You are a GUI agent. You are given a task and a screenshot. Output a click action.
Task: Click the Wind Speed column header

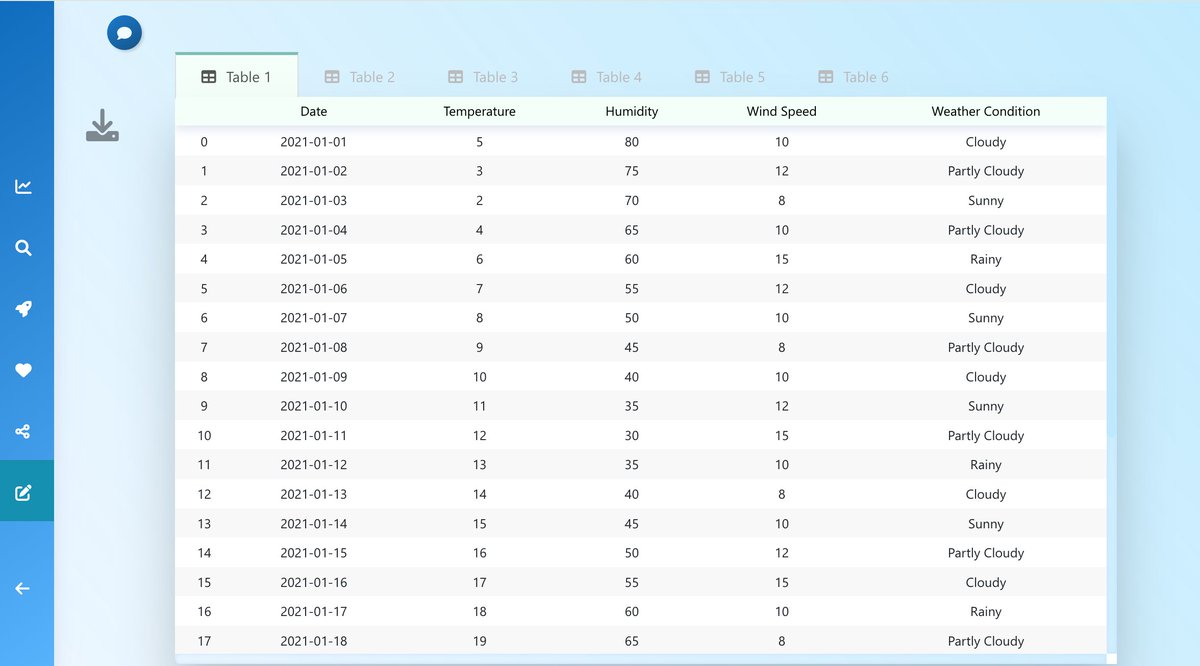782,112
